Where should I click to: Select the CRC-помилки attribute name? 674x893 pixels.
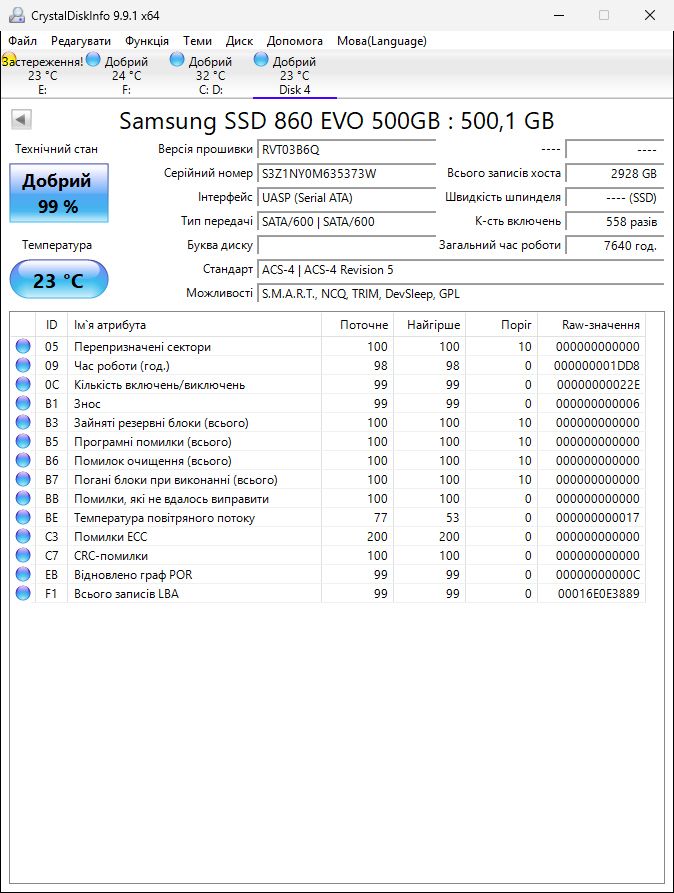point(111,556)
